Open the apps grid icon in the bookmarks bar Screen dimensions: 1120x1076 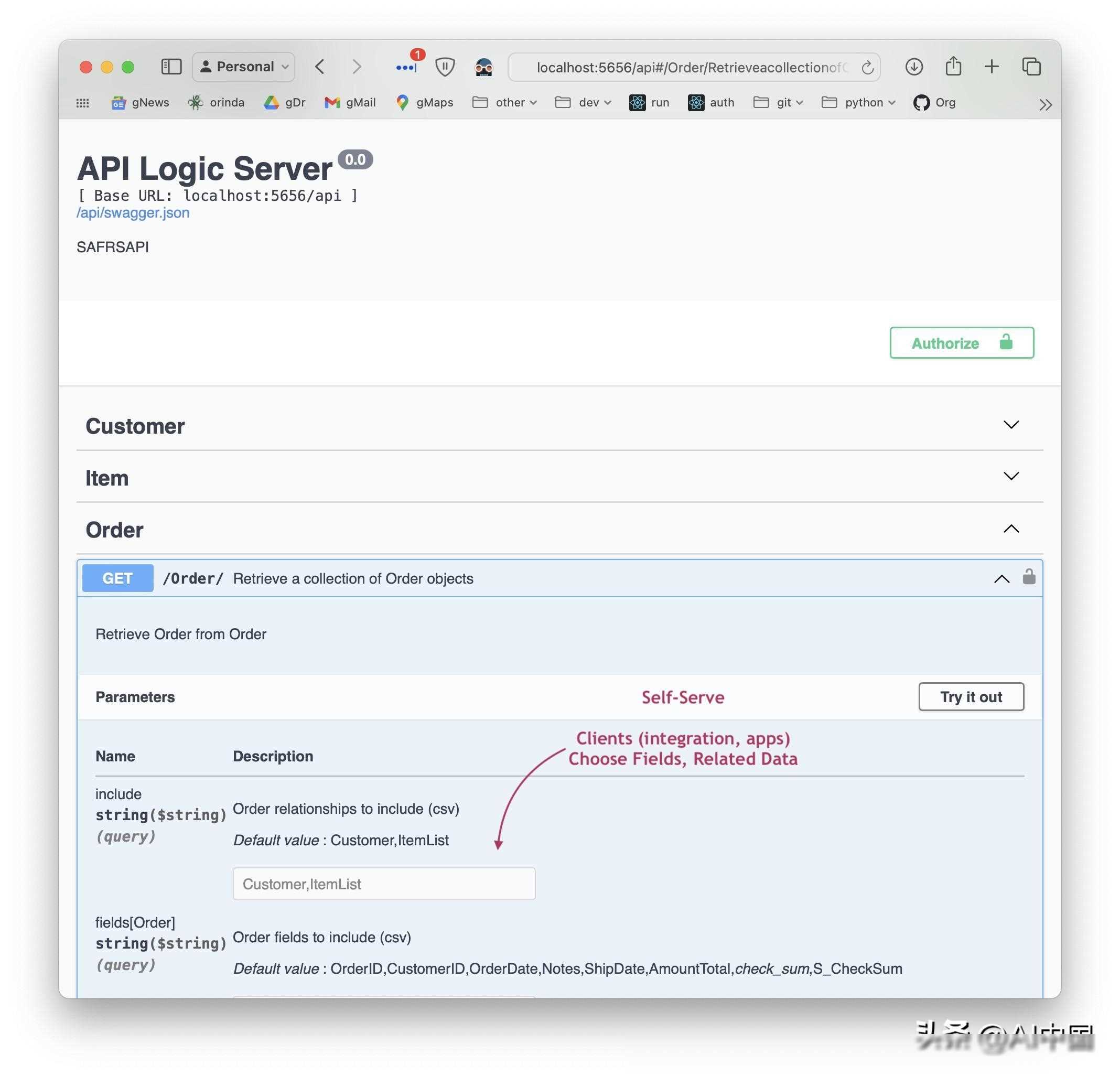pyautogui.click(x=83, y=103)
